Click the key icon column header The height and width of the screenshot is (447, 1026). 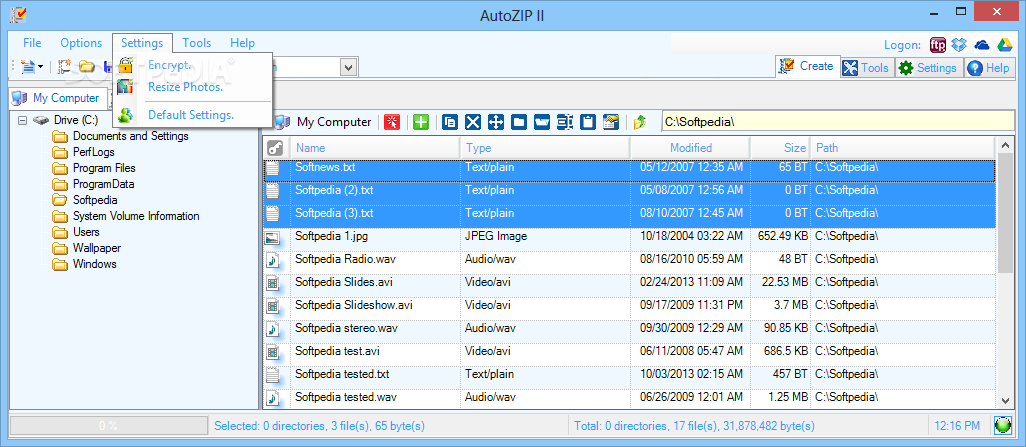275,148
